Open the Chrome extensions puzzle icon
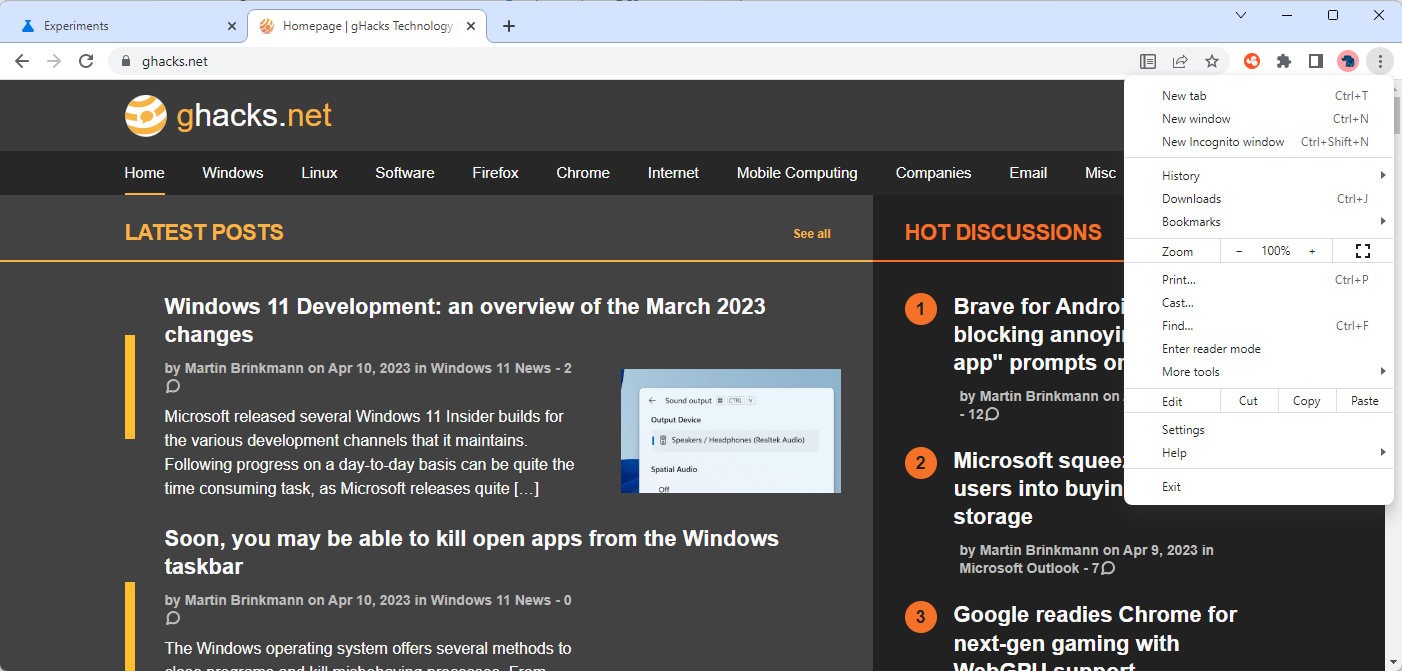This screenshot has width=1402, height=671. pos(1284,61)
